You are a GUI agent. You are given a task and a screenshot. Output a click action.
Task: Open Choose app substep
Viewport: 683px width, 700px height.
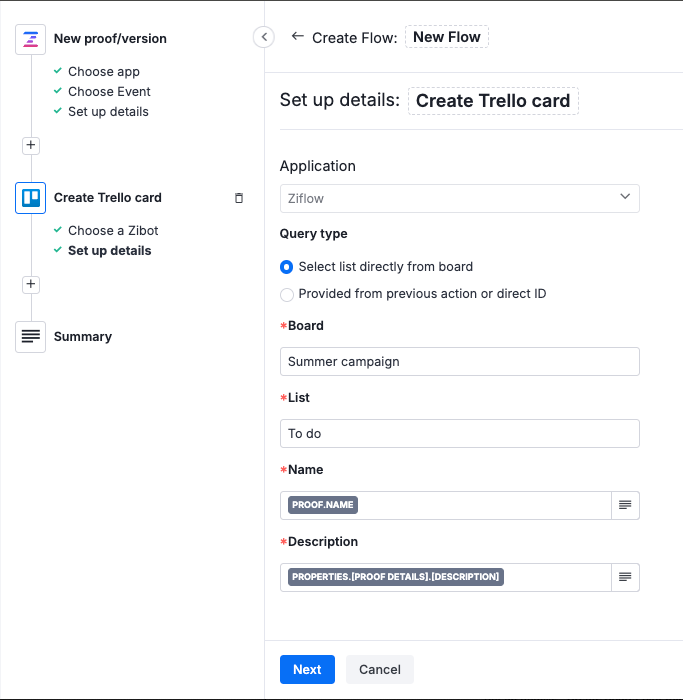104,71
